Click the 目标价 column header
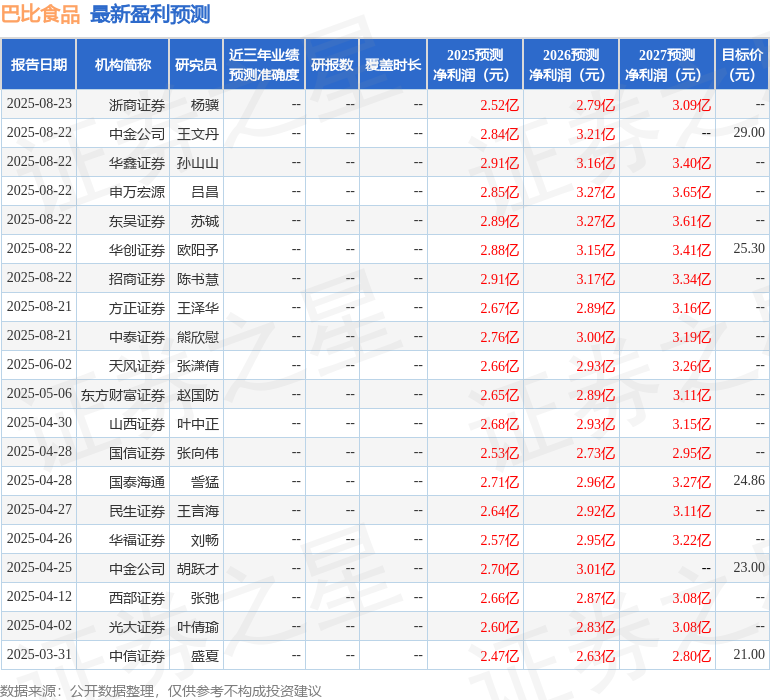 742,64
